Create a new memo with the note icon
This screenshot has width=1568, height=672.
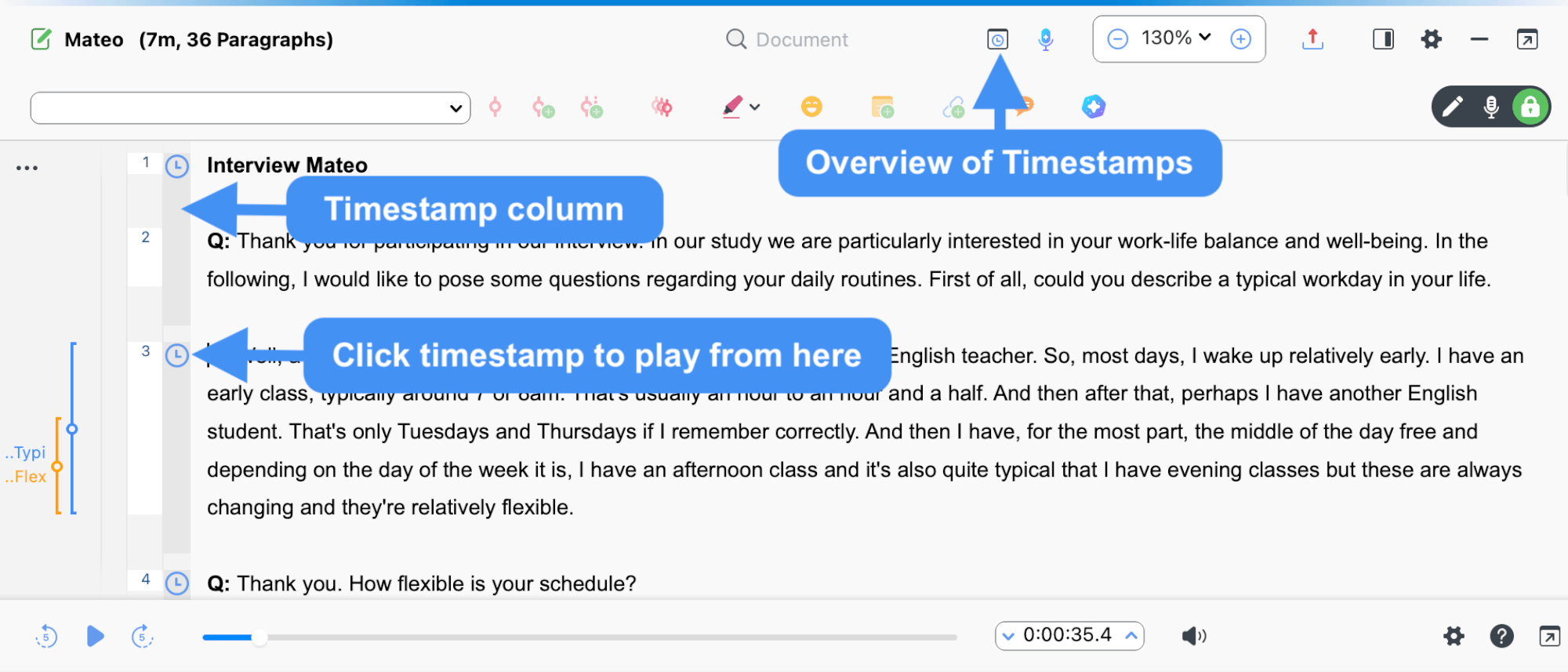click(x=882, y=107)
